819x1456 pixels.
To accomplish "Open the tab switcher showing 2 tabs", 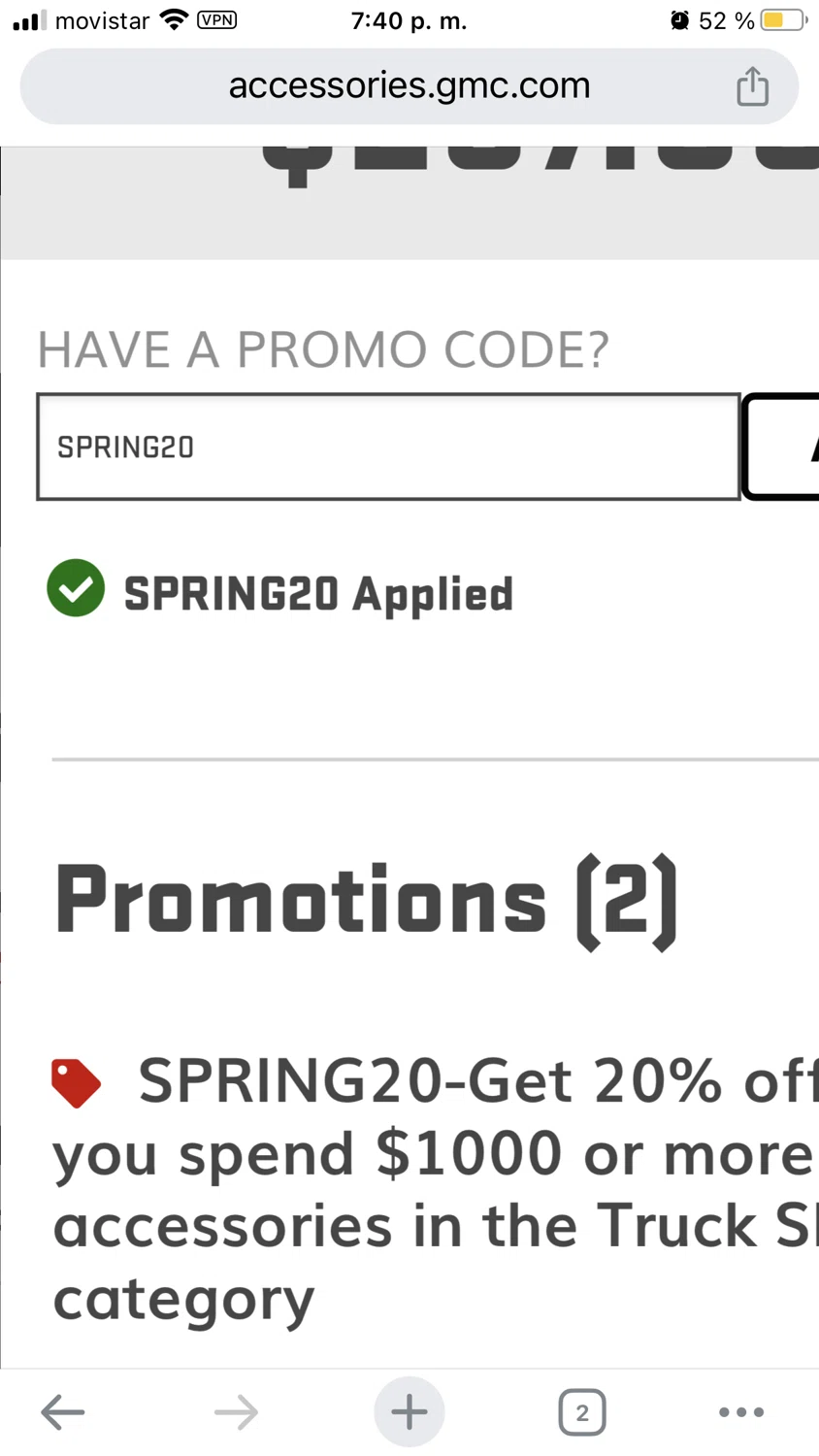I will [x=582, y=1412].
